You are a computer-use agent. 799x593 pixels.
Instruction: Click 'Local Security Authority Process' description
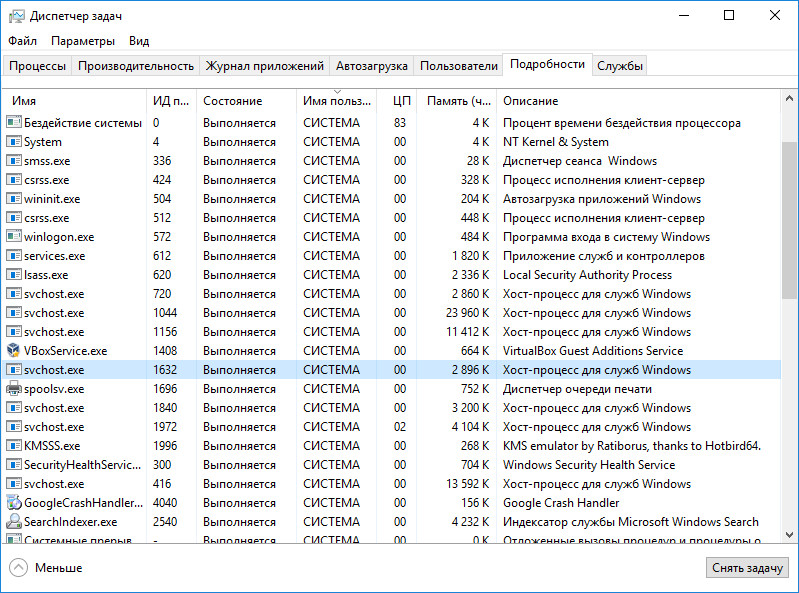588,275
